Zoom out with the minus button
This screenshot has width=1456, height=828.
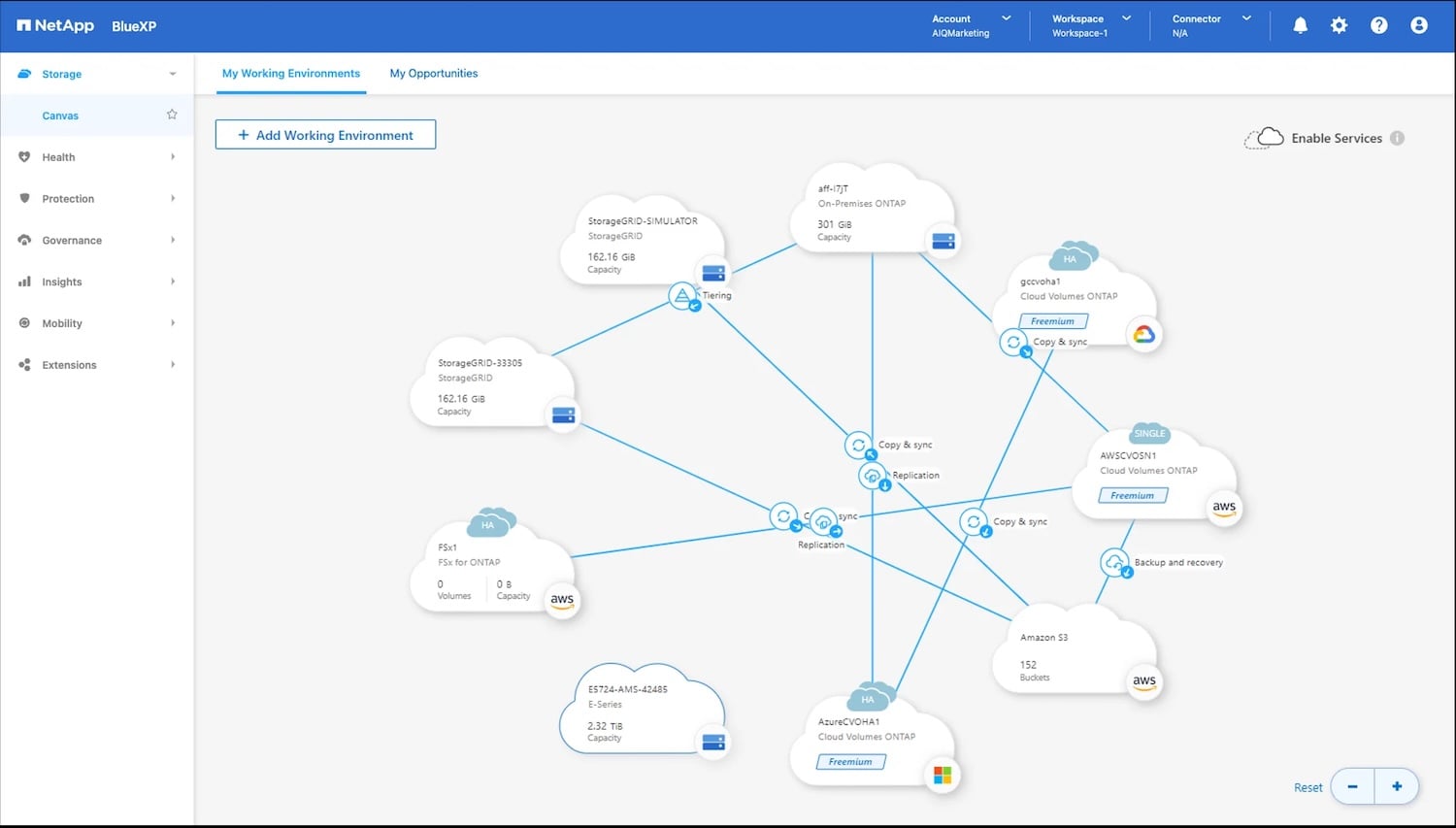coord(1352,786)
